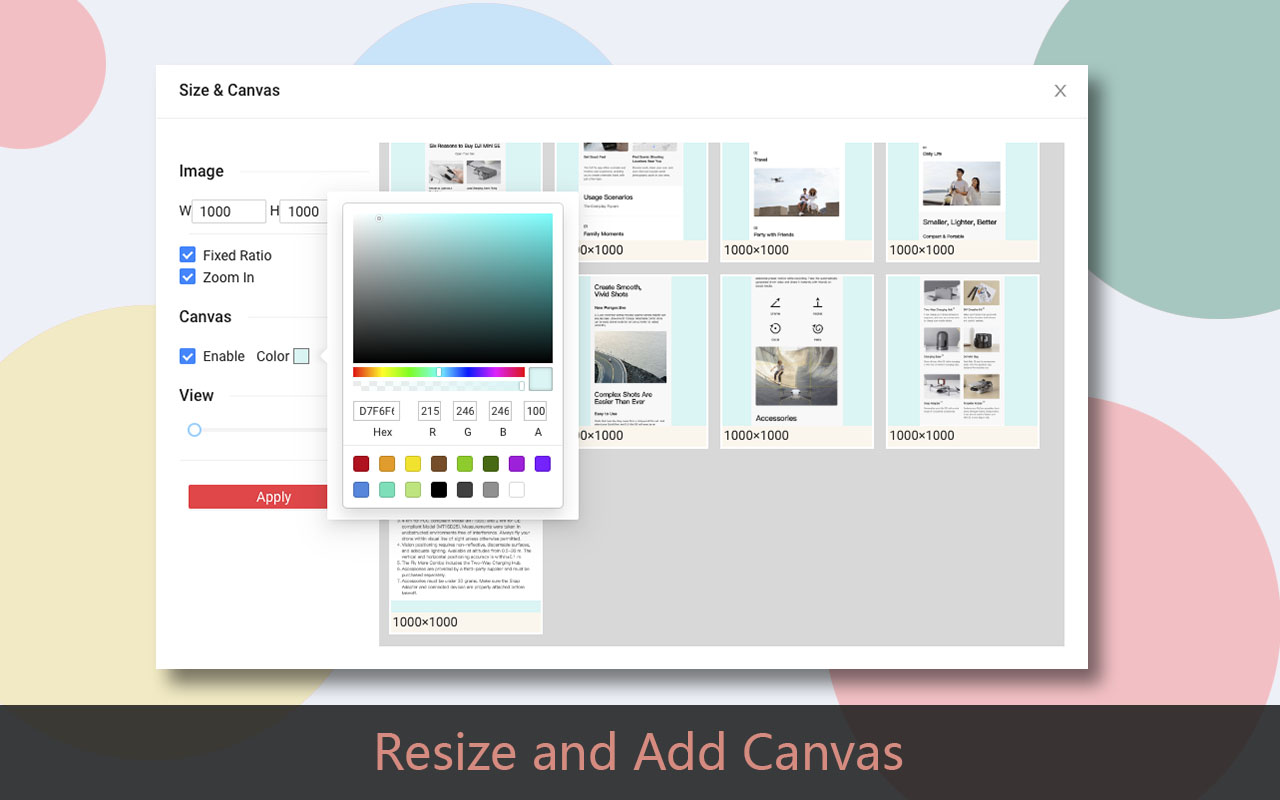
Task: Click the View zoom slider handle
Action: point(195,430)
